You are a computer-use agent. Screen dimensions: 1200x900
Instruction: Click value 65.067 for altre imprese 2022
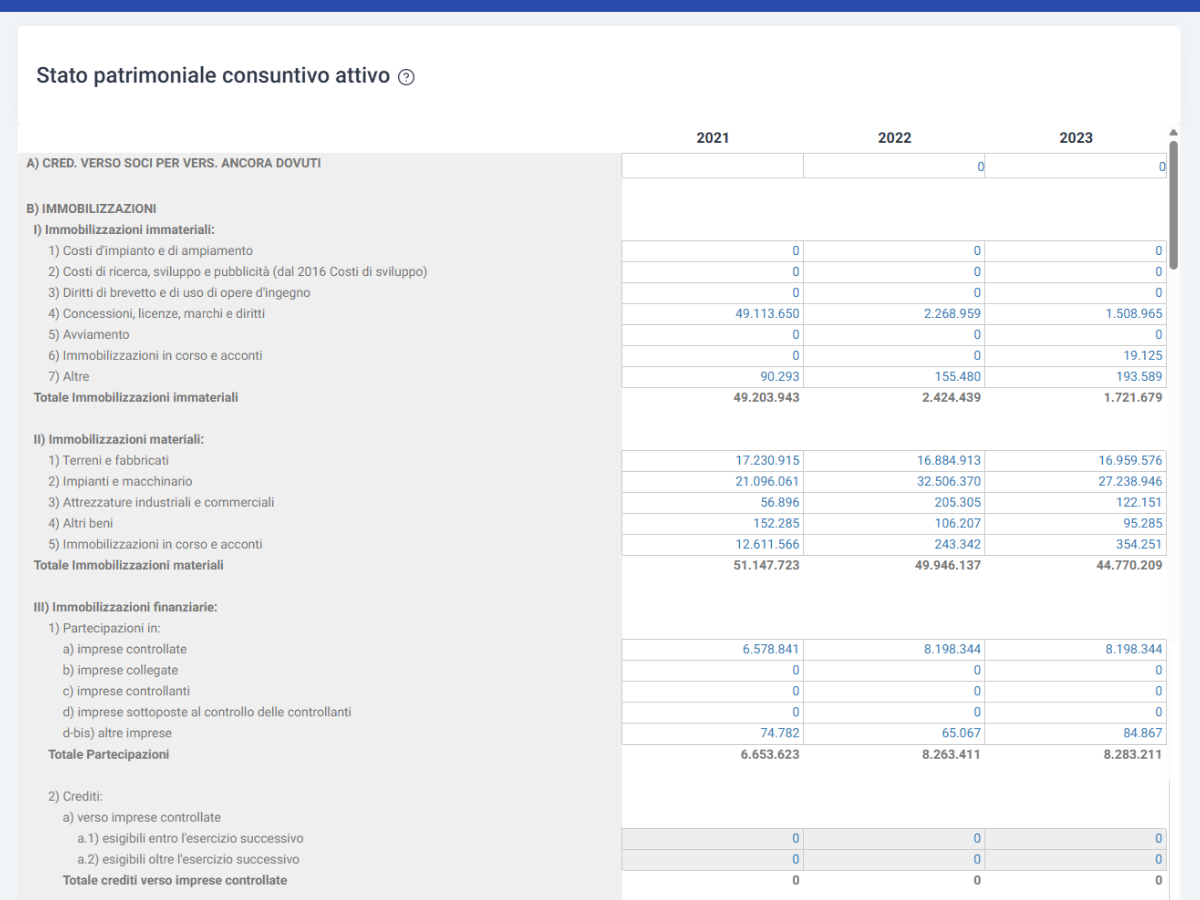962,734
